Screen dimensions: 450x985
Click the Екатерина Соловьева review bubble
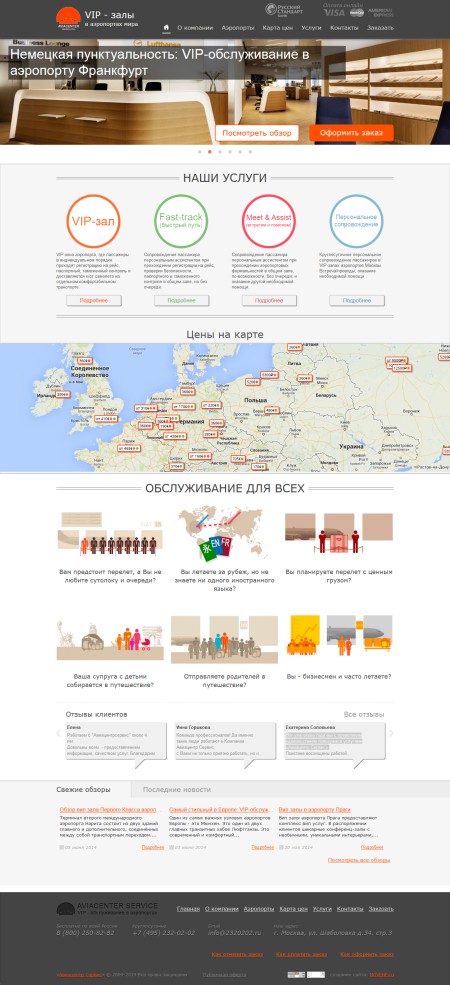pyautogui.click(x=334, y=741)
